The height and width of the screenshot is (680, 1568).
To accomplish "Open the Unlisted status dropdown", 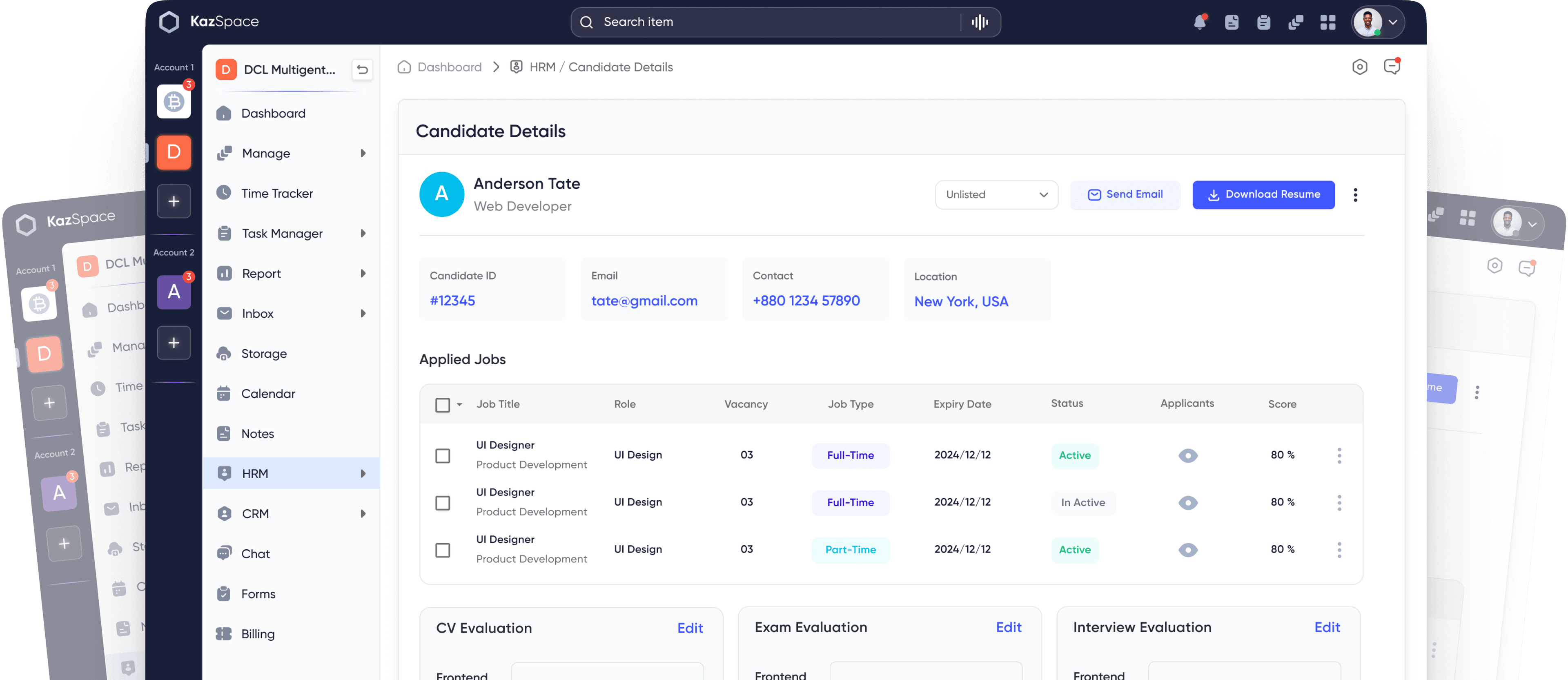I will pyautogui.click(x=996, y=195).
